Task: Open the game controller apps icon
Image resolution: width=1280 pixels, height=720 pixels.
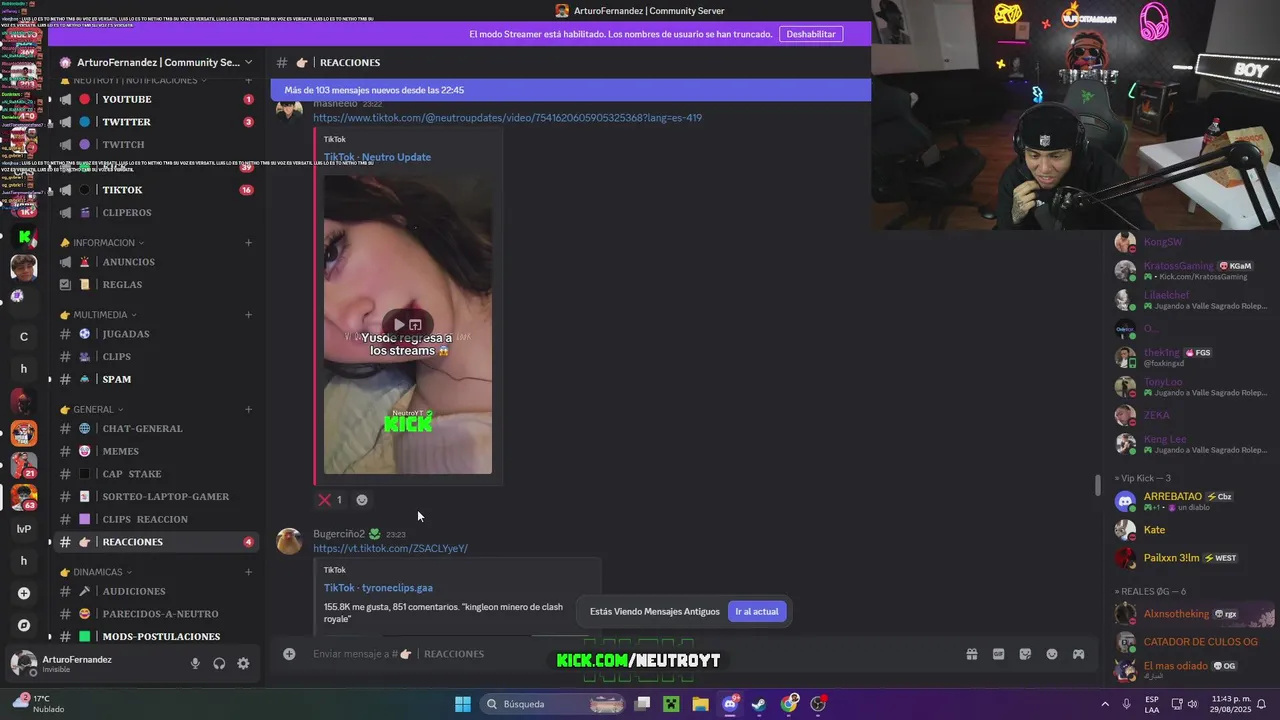Action: click(x=1079, y=654)
